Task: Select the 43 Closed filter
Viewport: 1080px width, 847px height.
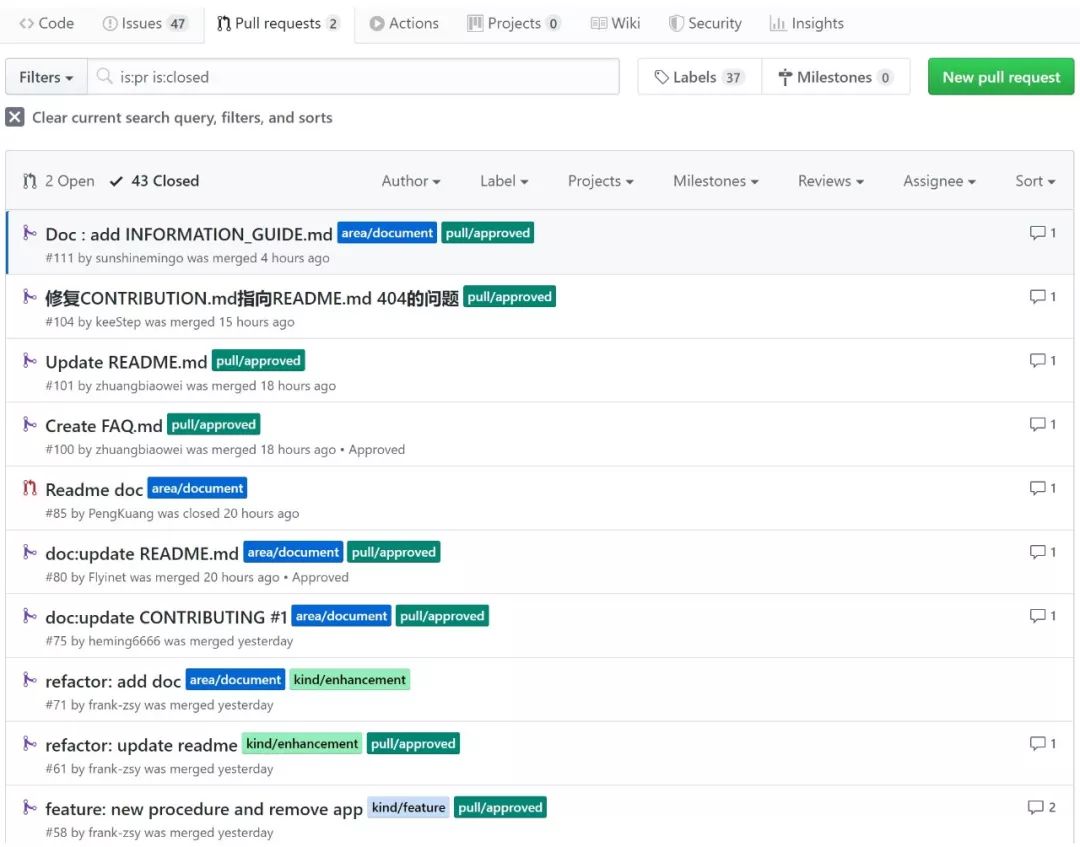Action: (x=155, y=181)
